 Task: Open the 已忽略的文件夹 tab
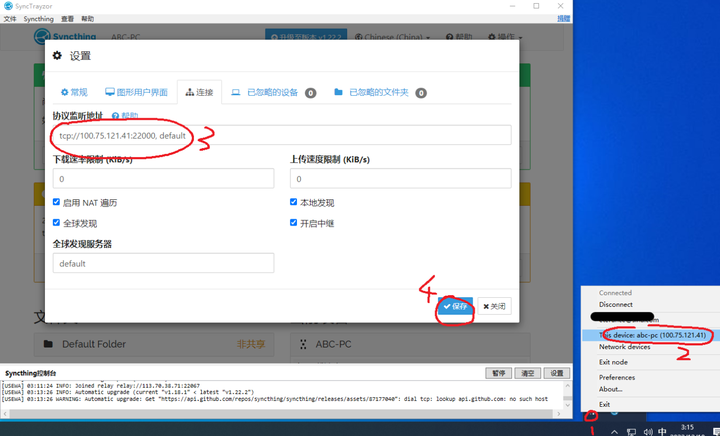[380, 93]
